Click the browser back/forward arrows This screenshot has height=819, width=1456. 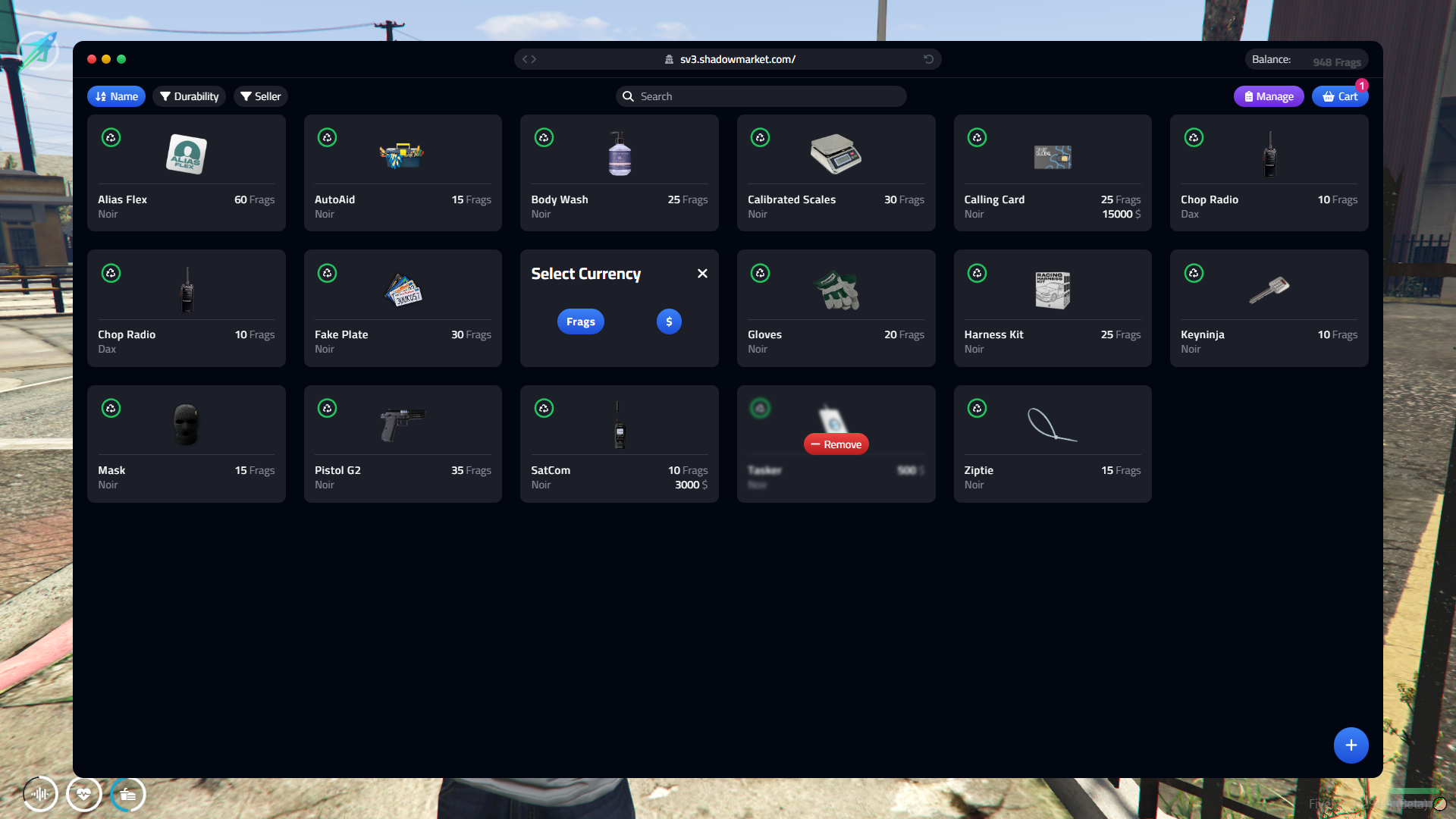point(529,59)
